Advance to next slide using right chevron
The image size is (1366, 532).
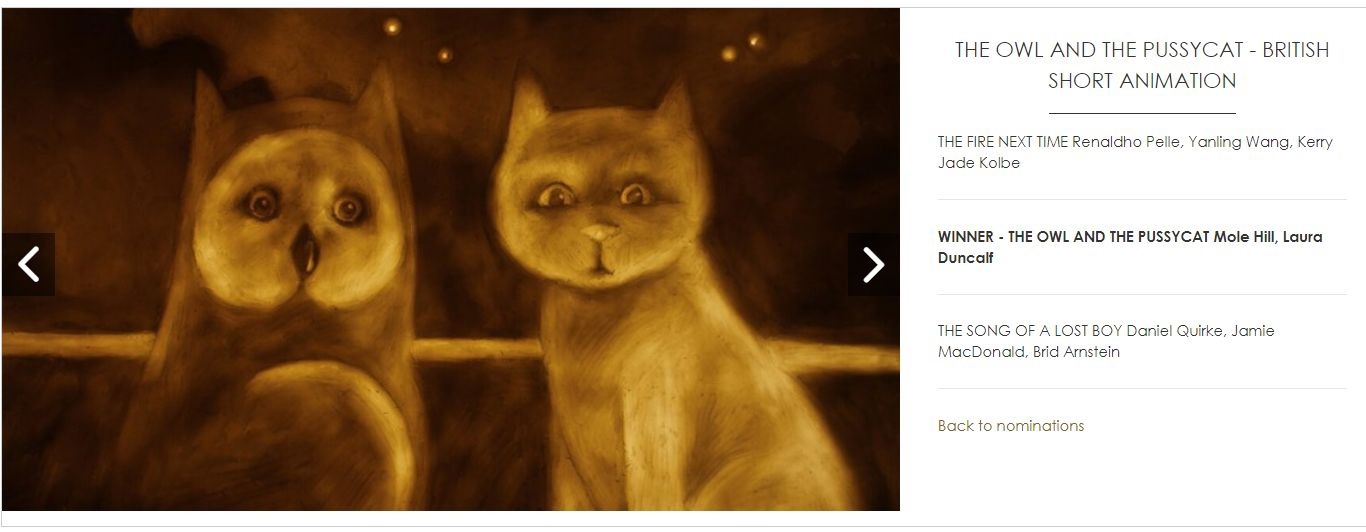tap(873, 264)
